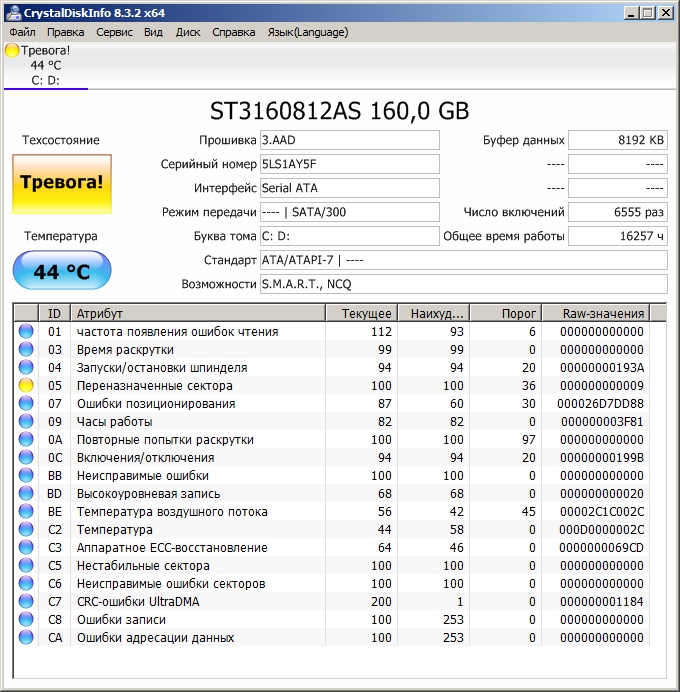
Task: Click raw value 000D0000002C
Action: pyautogui.click(x=601, y=530)
